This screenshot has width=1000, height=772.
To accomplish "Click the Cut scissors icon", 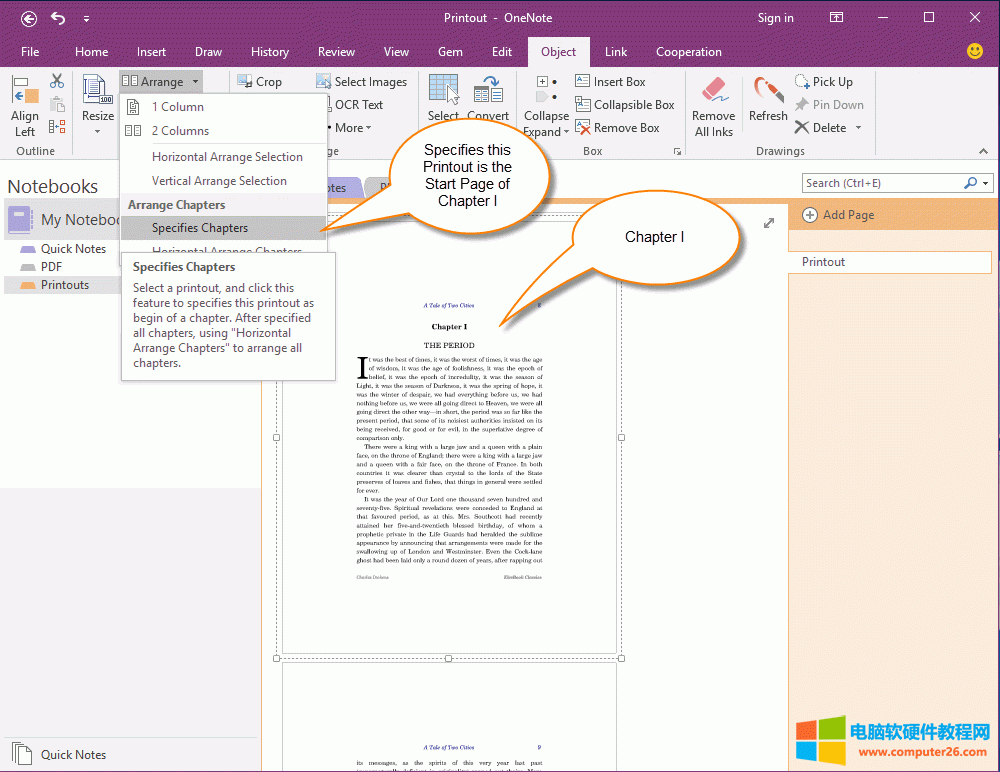I will click(57, 82).
